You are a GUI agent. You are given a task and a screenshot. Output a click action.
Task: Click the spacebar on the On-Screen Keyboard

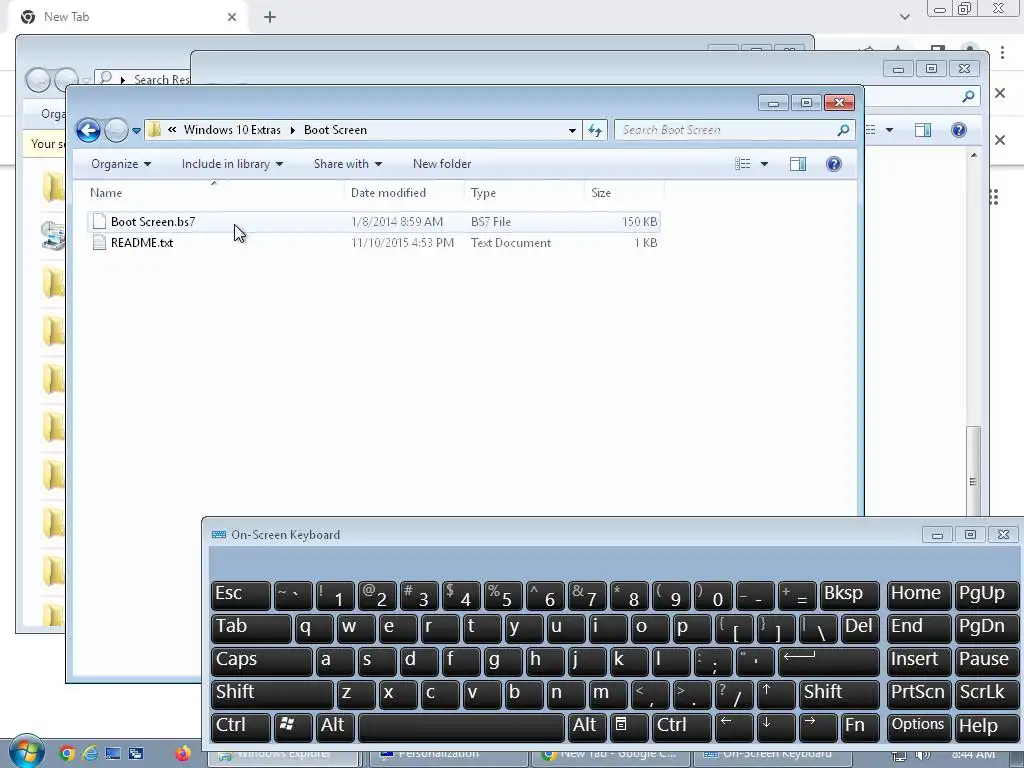pos(461,726)
